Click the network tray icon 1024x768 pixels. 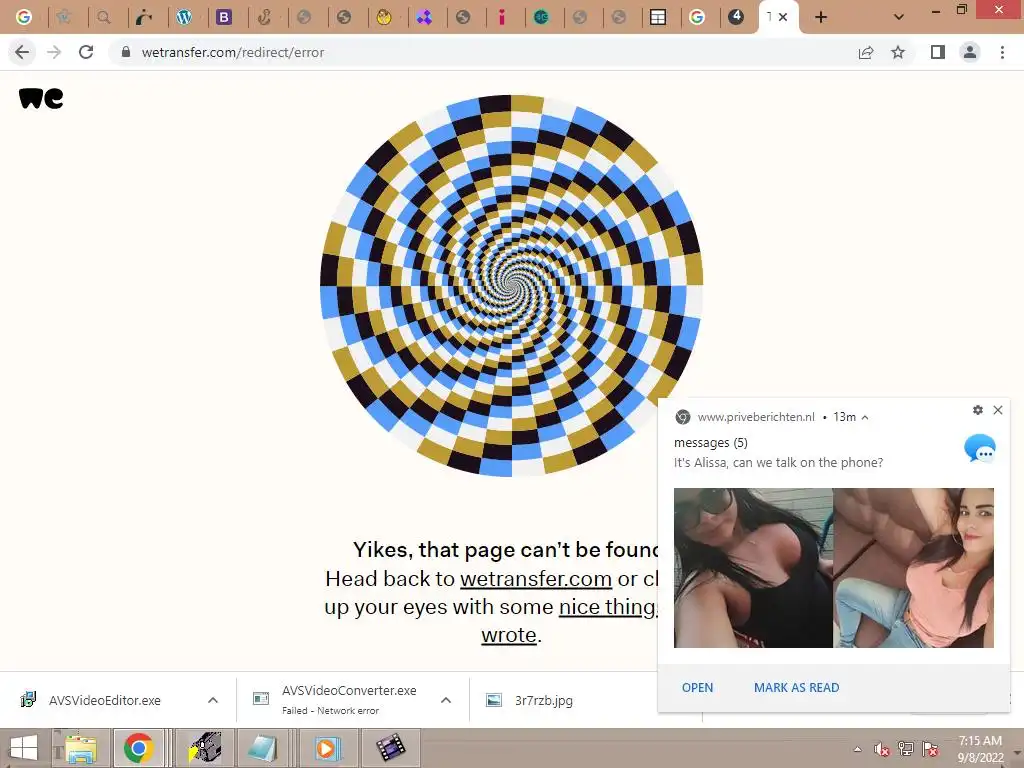pos(906,749)
